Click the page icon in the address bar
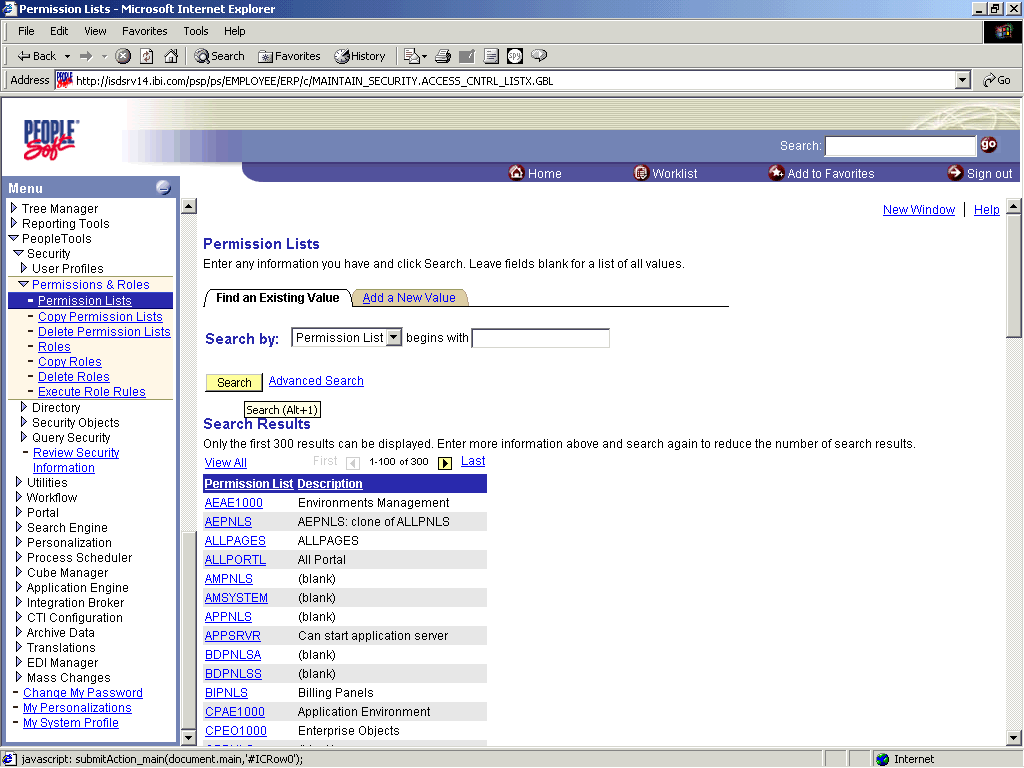 [x=64, y=80]
